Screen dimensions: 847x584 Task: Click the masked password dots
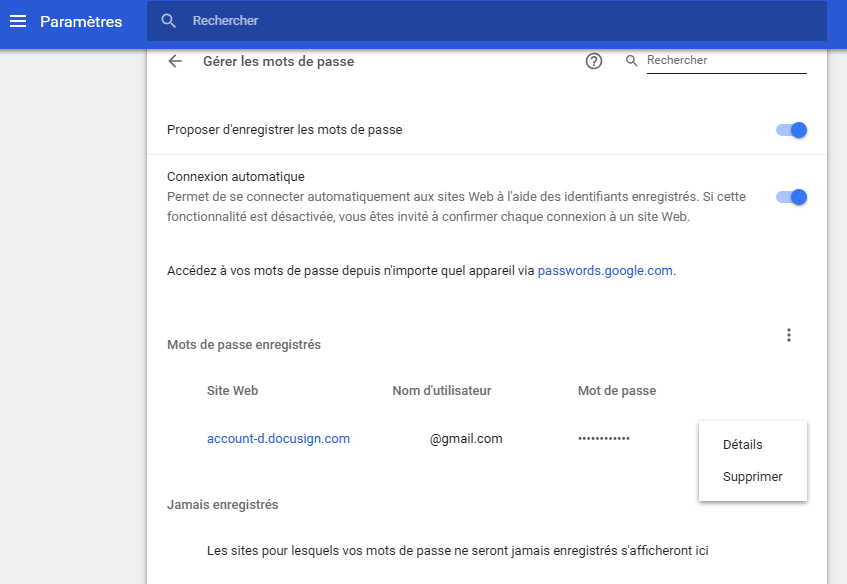[x=603, y=438]
